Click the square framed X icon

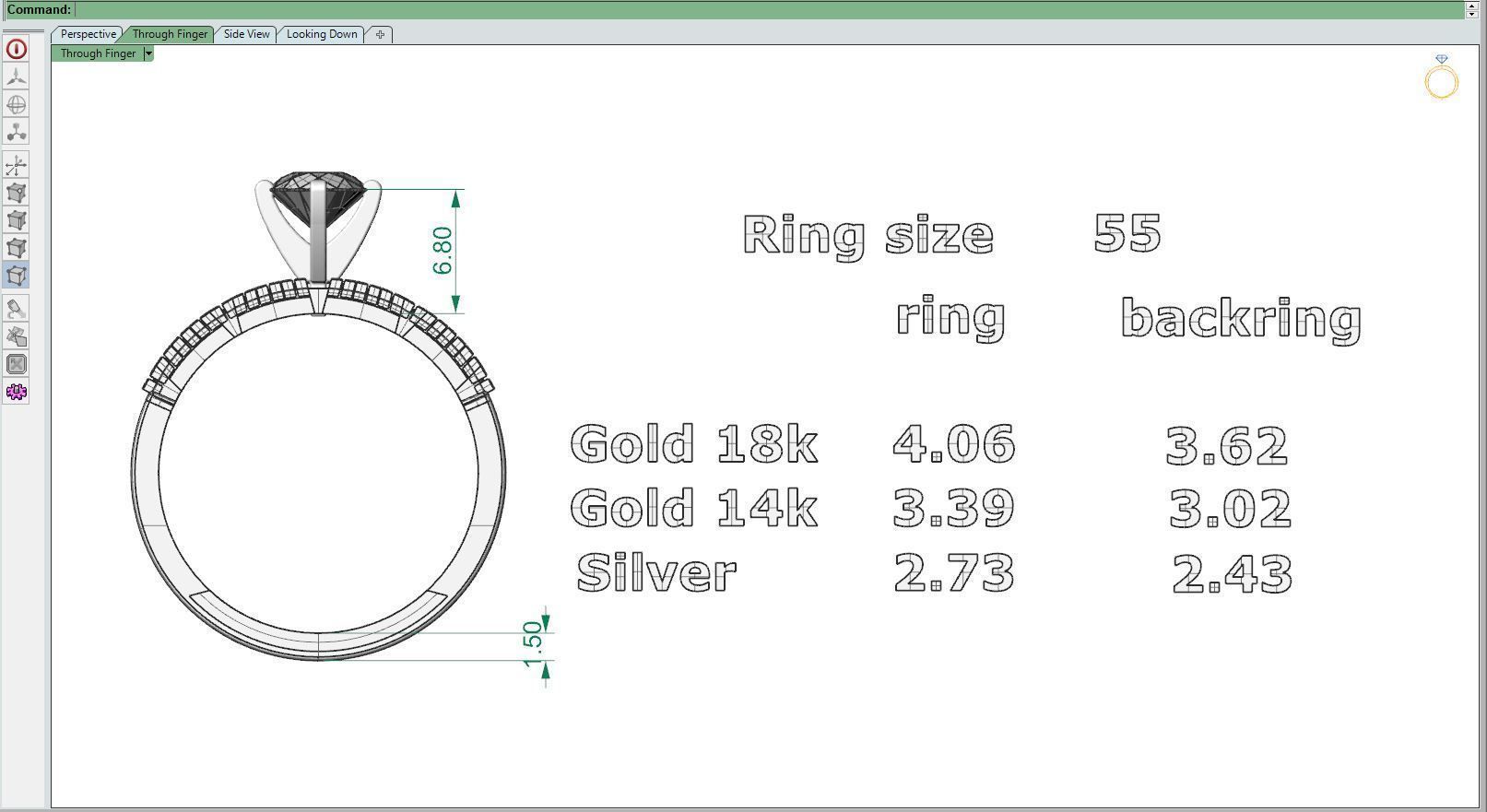(16, 364)
